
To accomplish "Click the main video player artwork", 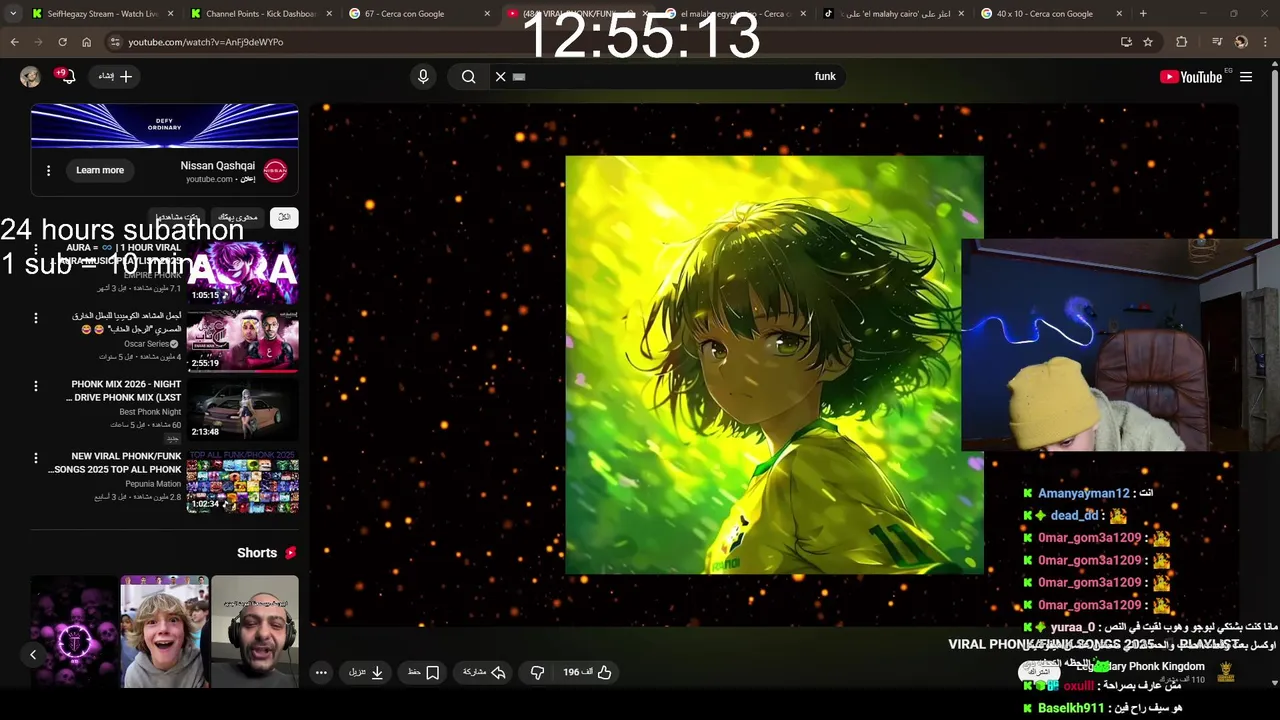I will (x=774, y=365).
